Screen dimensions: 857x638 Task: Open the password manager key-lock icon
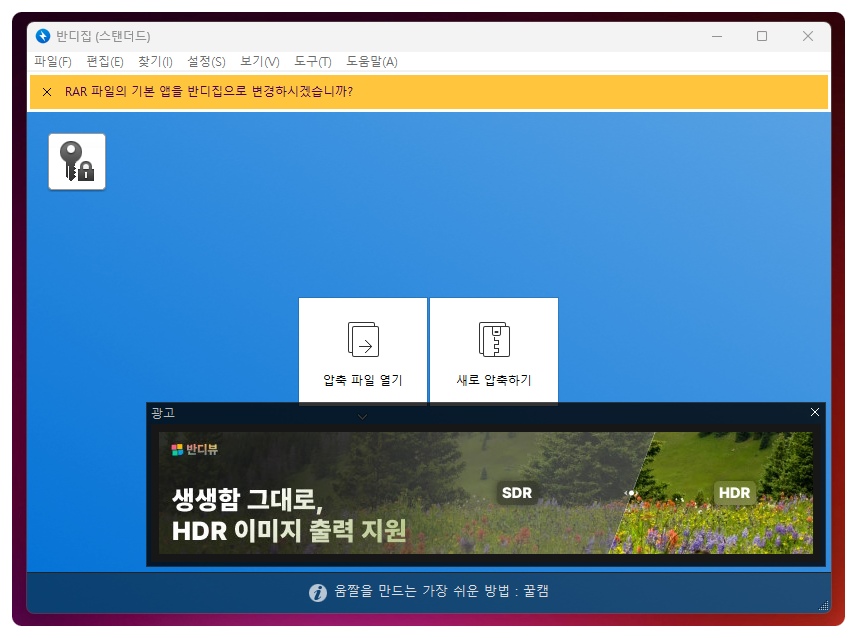(x=77, y=162)
